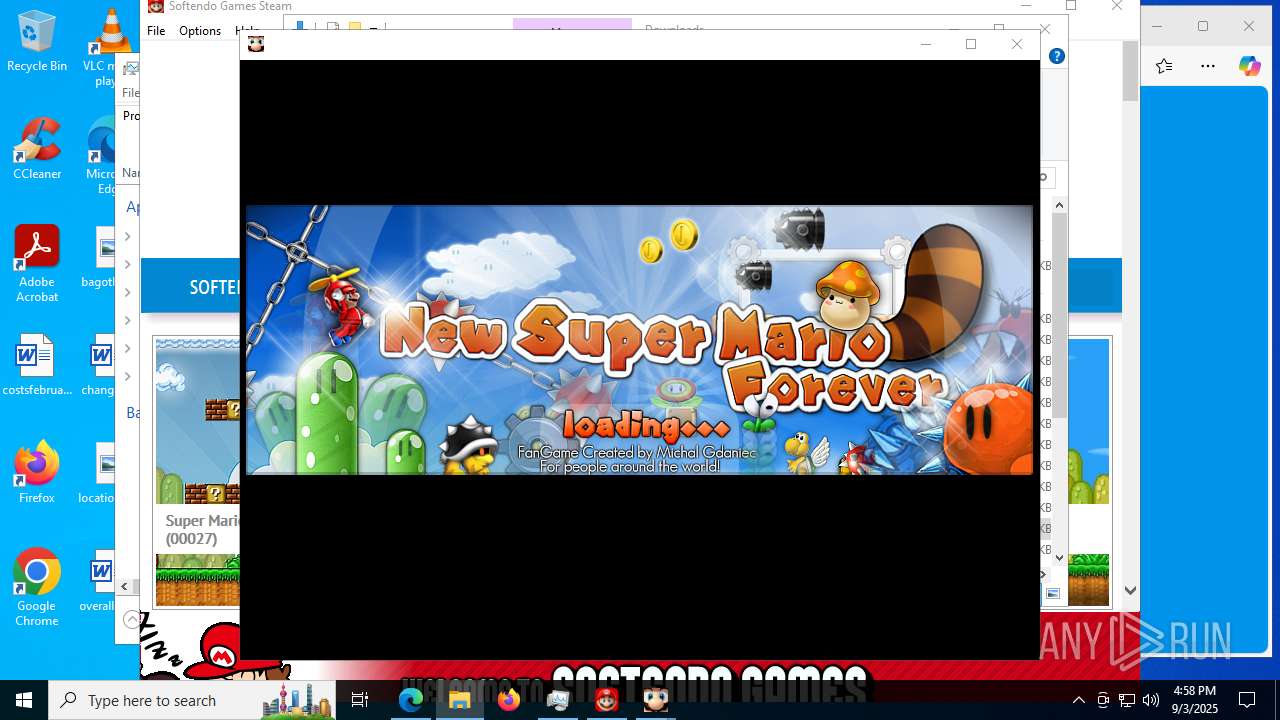Switch to File Explorer on the taskbar
1280x720 pixels.
(460, 700)
